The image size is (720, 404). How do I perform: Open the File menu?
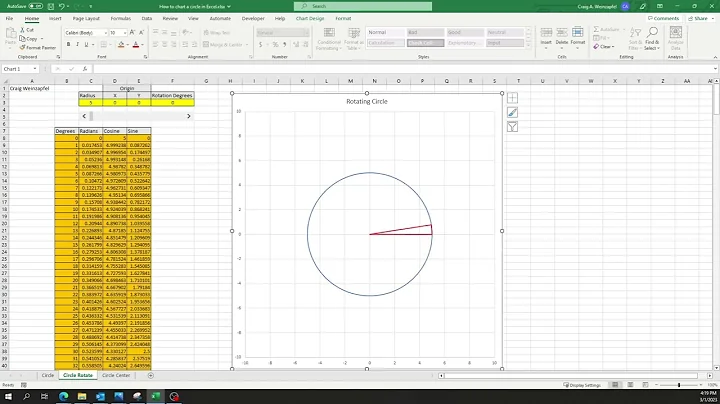pyautogui.click(x=9, y=18)
